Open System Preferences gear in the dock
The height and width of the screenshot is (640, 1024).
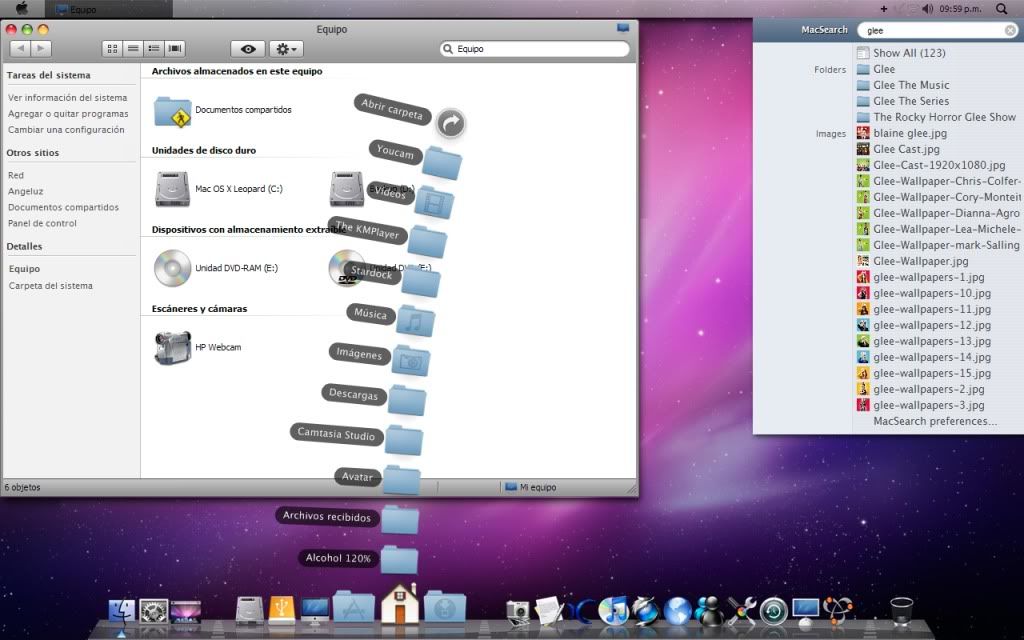click(x=154, y=612)
